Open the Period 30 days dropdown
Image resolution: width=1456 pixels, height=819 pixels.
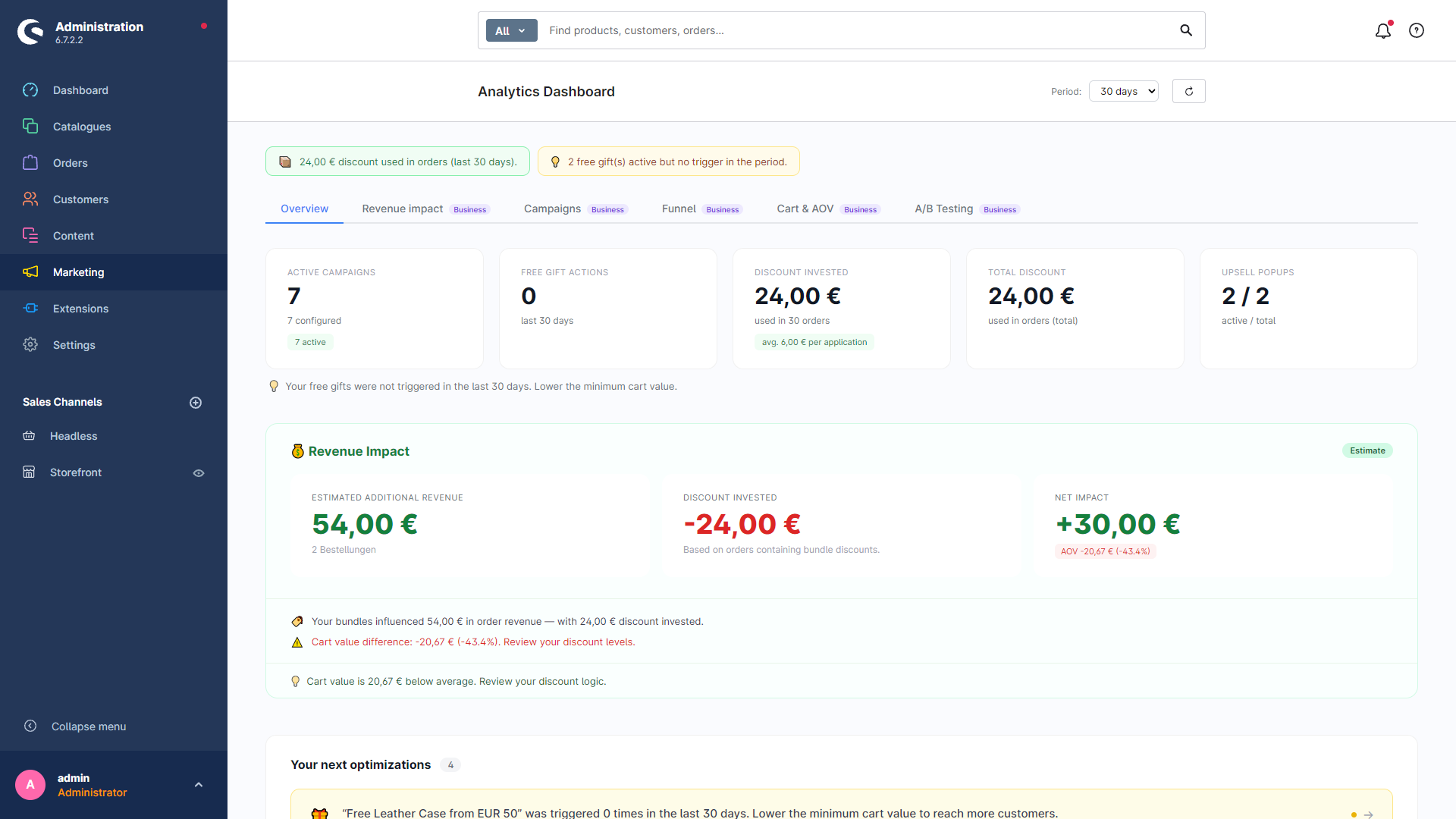tap(1124, 91)
